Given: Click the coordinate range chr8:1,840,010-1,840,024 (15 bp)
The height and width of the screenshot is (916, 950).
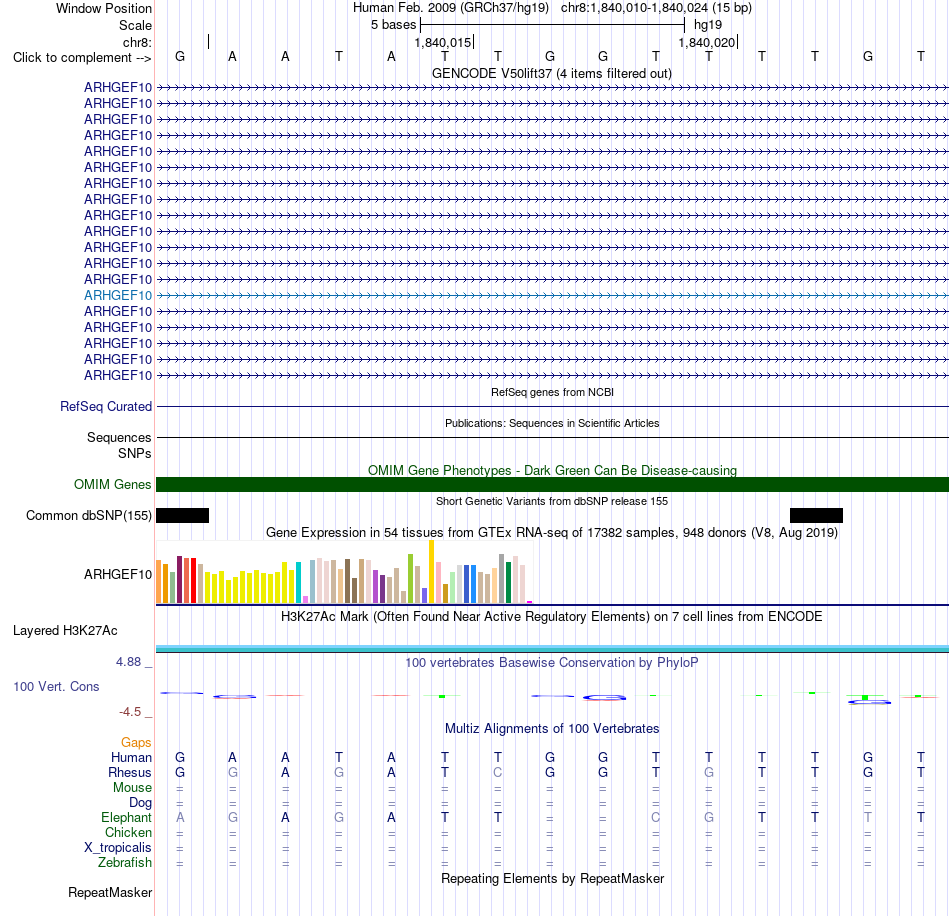Looking at the screenshot, I should pyautogui.click(x=656, y=8).
